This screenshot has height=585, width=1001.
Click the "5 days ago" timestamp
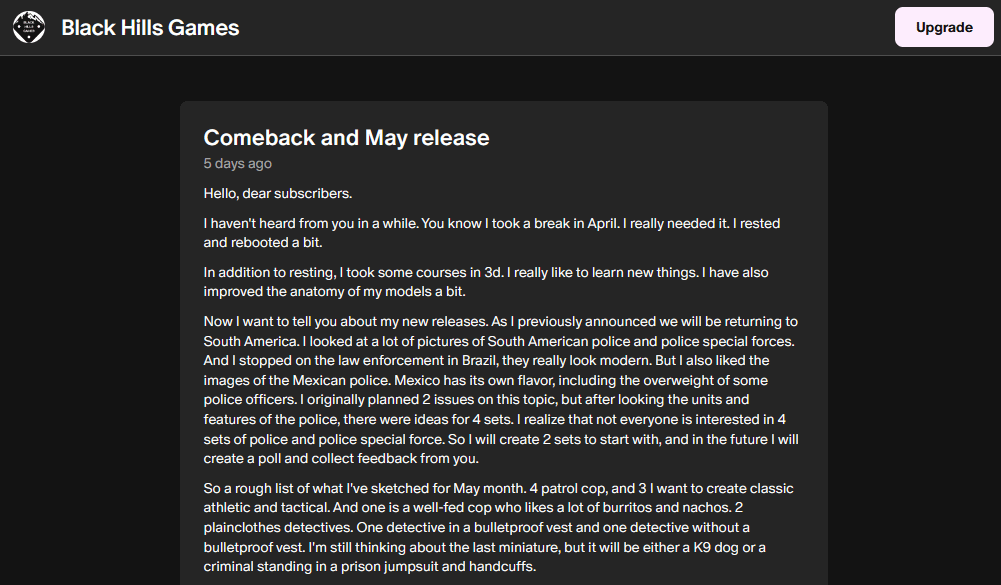click(237, 163)
